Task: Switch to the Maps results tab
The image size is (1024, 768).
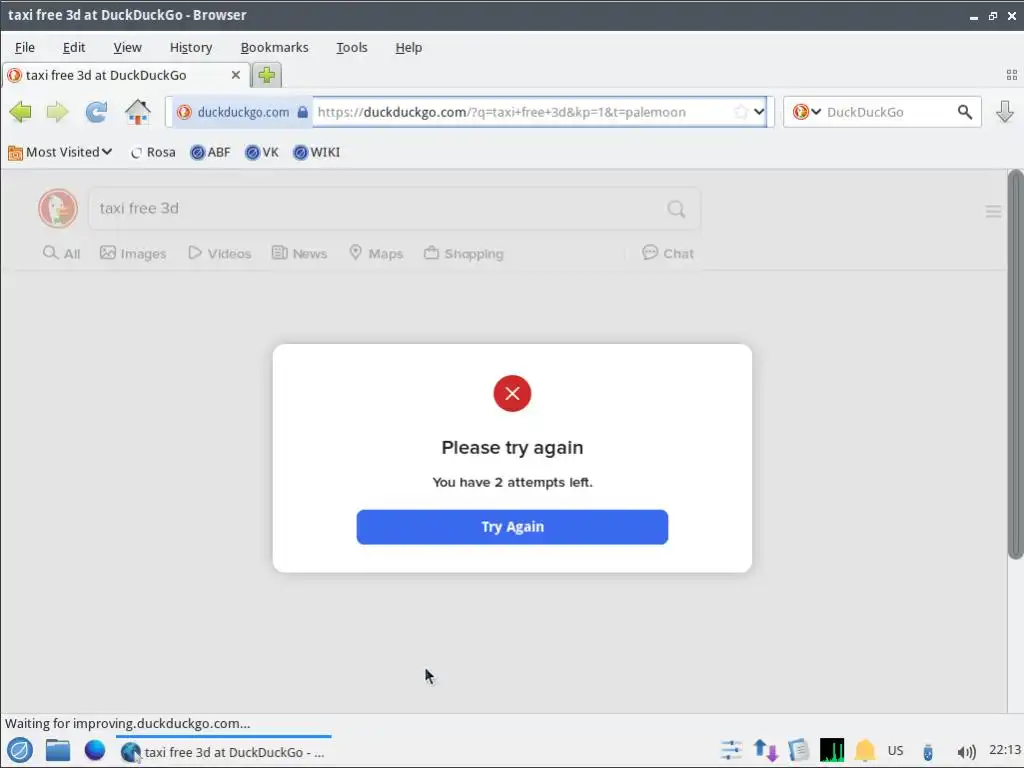Action: point(376,253)
